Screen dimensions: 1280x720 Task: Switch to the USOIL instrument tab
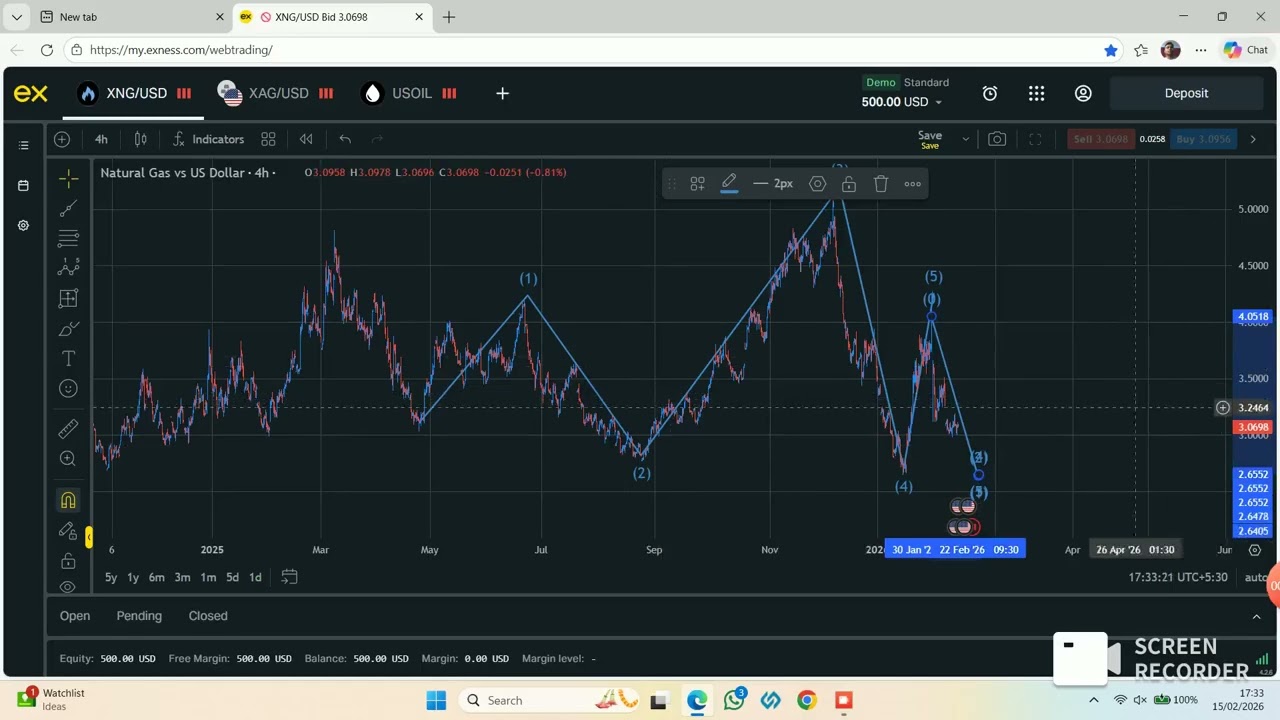[410, 93]
